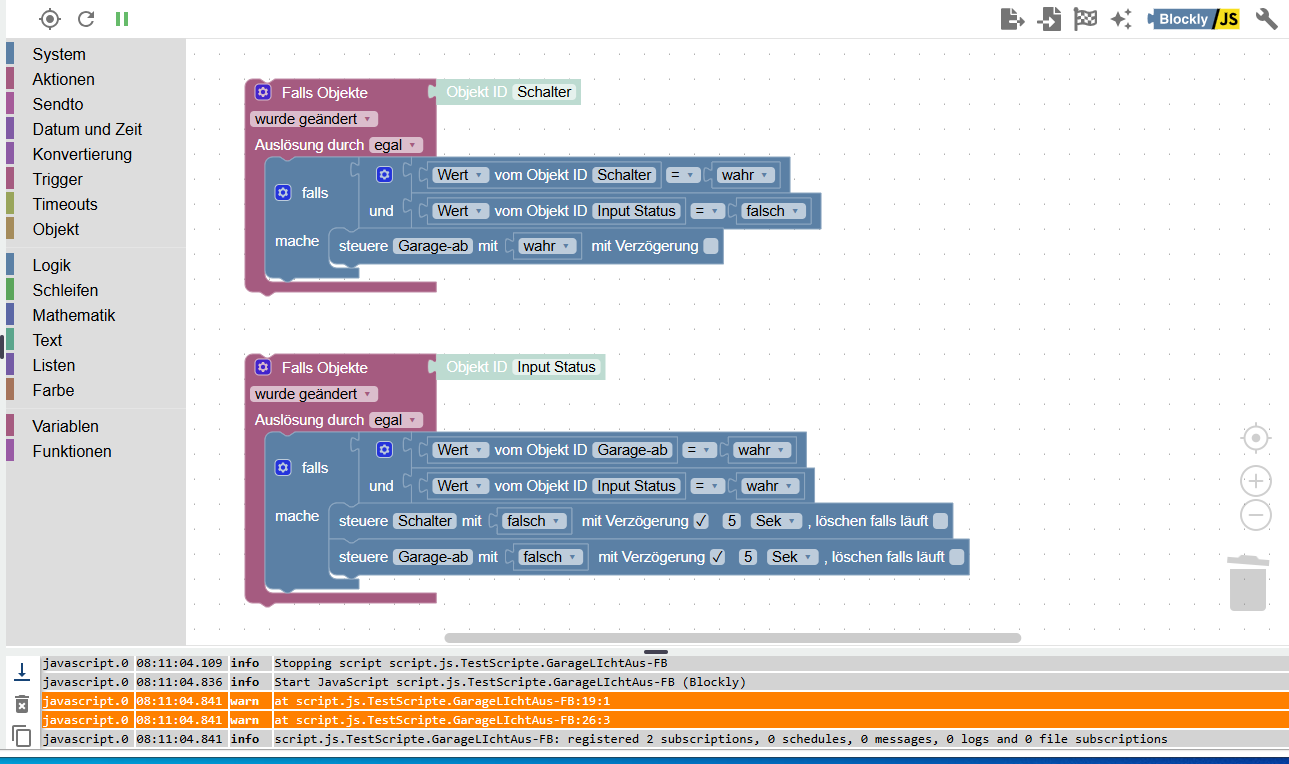This screenshot has height=764, width=1289.
Task: Open the AI sparkle assistant icon
Action: pyautogui.click(x=1121, y=18)
